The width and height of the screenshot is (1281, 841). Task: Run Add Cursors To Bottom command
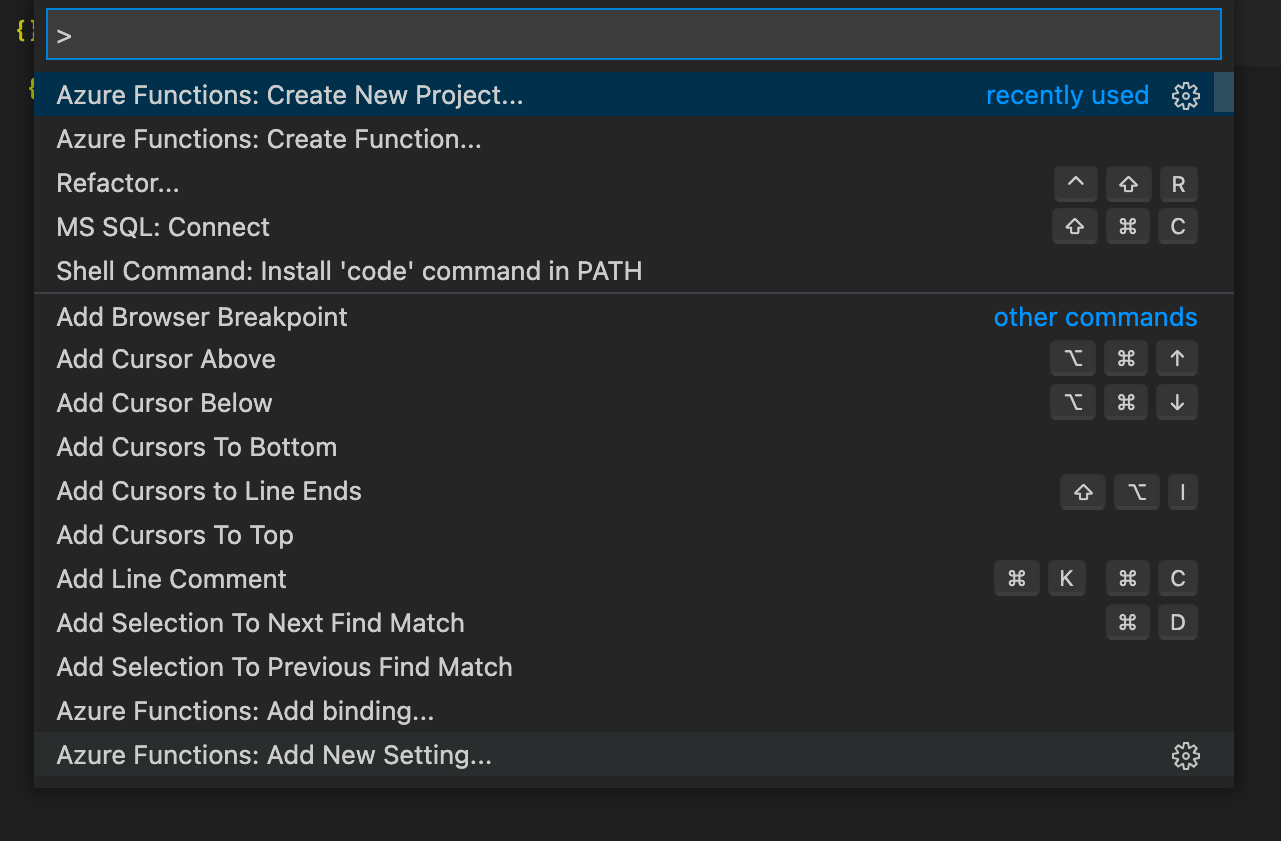click(x=197, y=448)
